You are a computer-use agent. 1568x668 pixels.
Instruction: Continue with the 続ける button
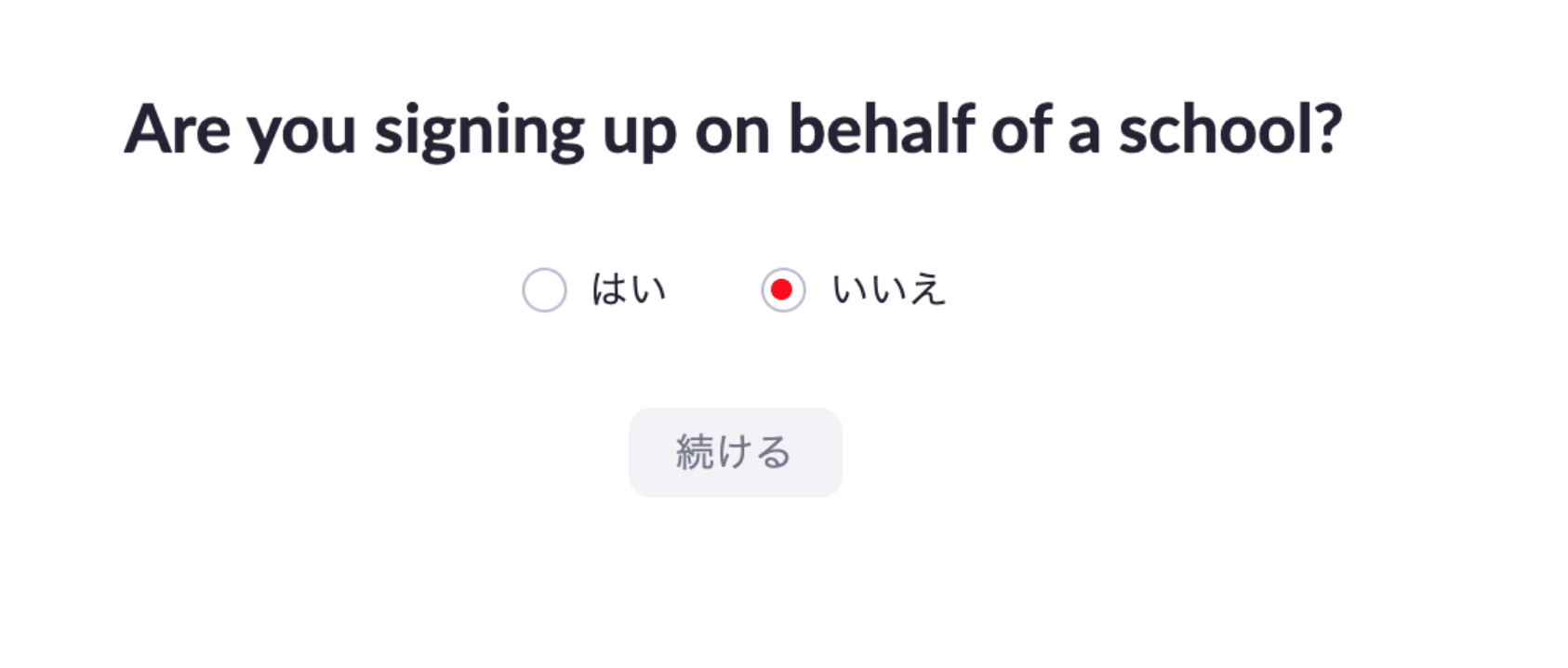point(735,452)
